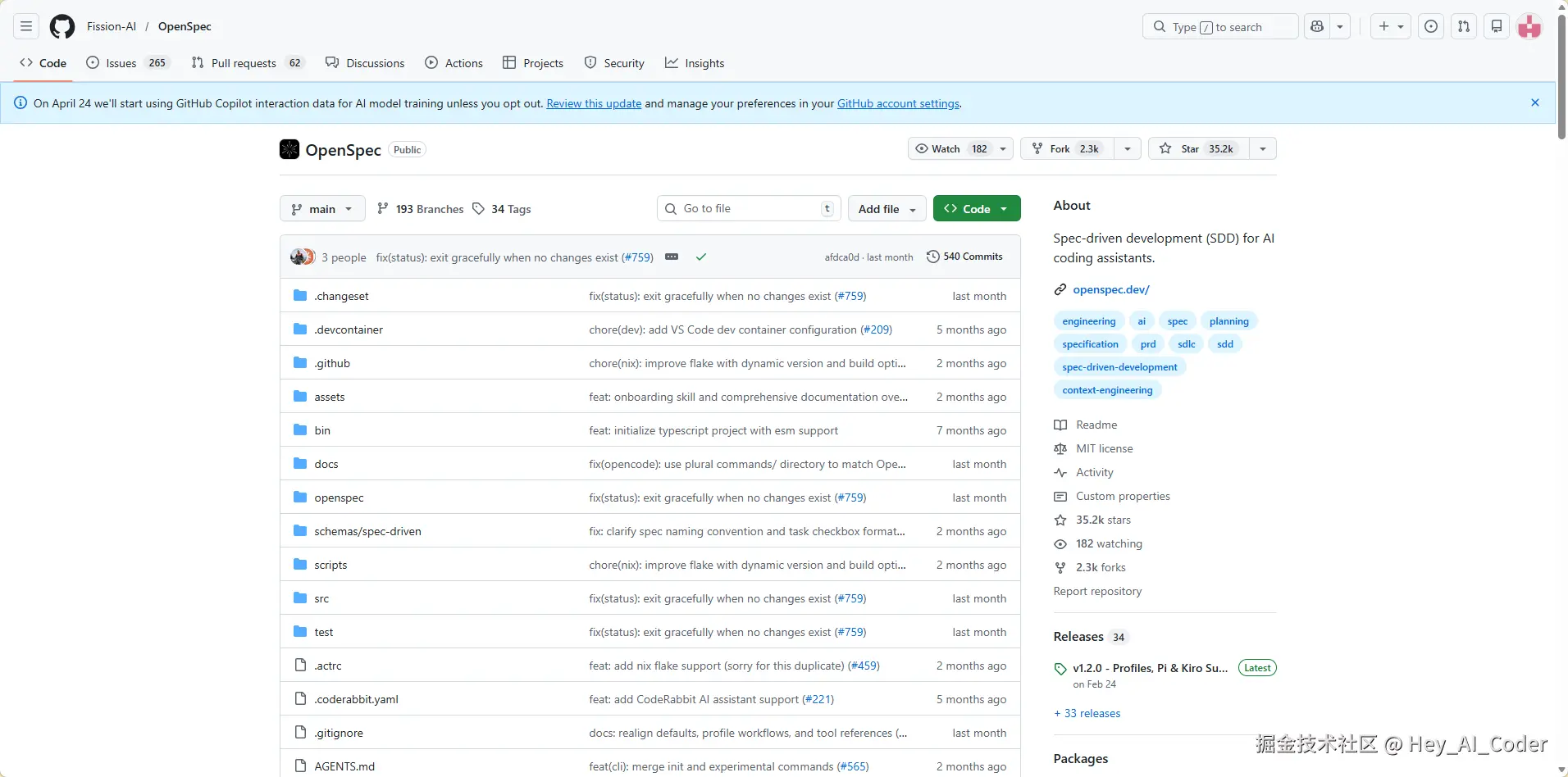View the + 33 releases link
The image size is (1568, 777).
coord(1087,713)
